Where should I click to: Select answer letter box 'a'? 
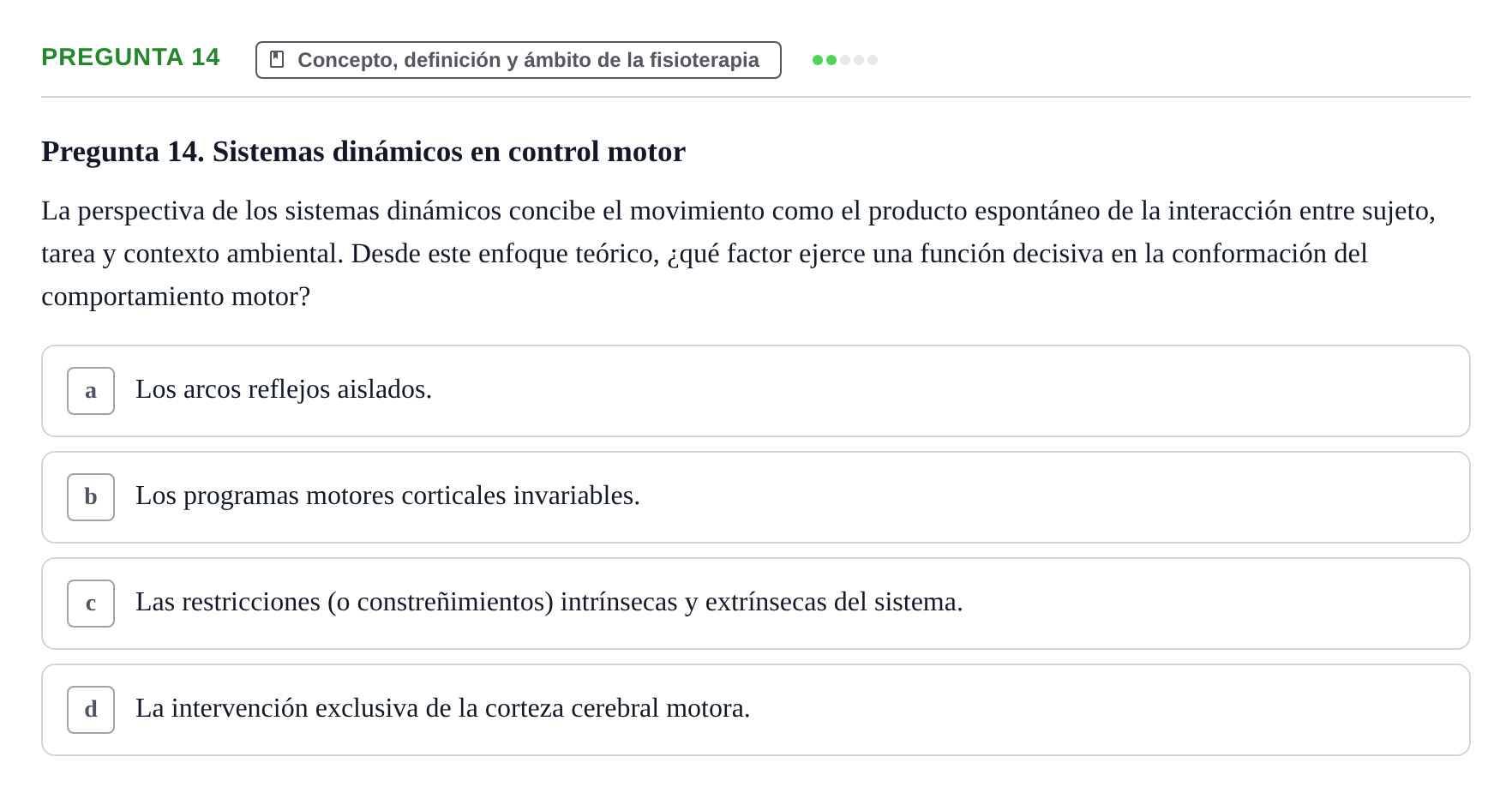91,391
